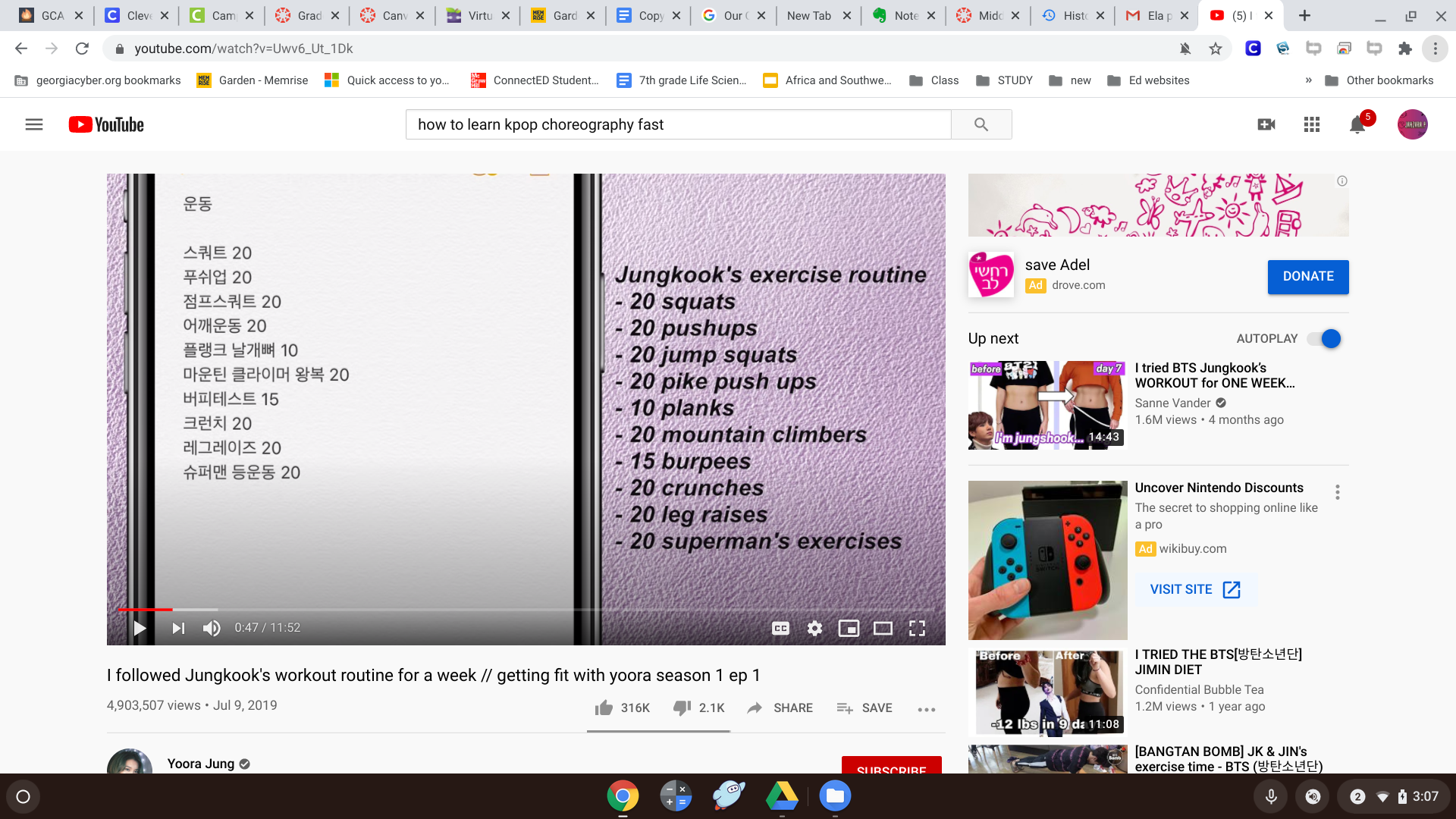1456x819 pixels.
Task: Click the DONATE button on the ad
Action: coord(1308,277)
